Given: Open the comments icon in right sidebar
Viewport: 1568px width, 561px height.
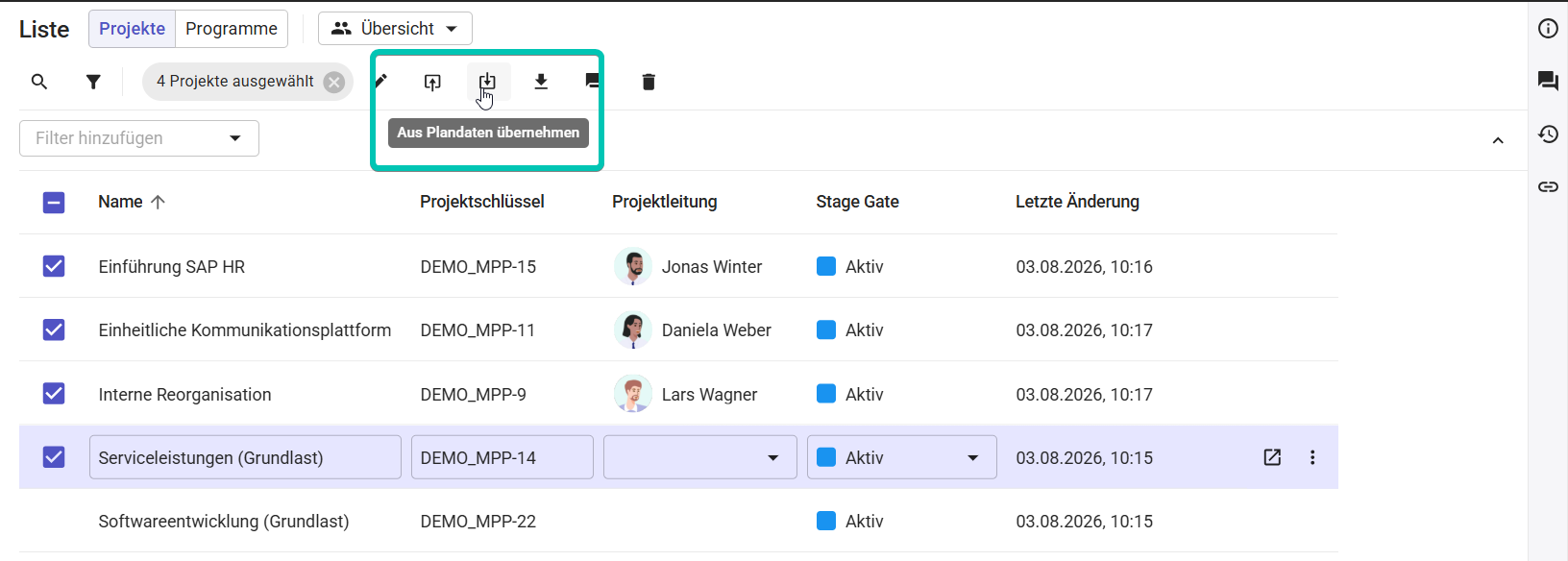Looking at the screenshot, I should coord(1548,81).
